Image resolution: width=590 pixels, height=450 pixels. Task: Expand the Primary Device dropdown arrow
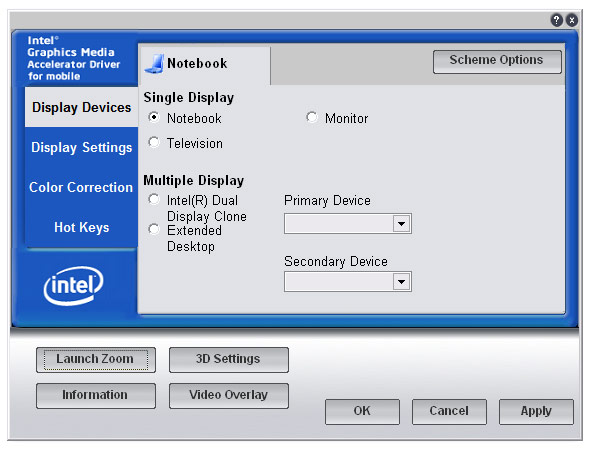pos(401,224)
